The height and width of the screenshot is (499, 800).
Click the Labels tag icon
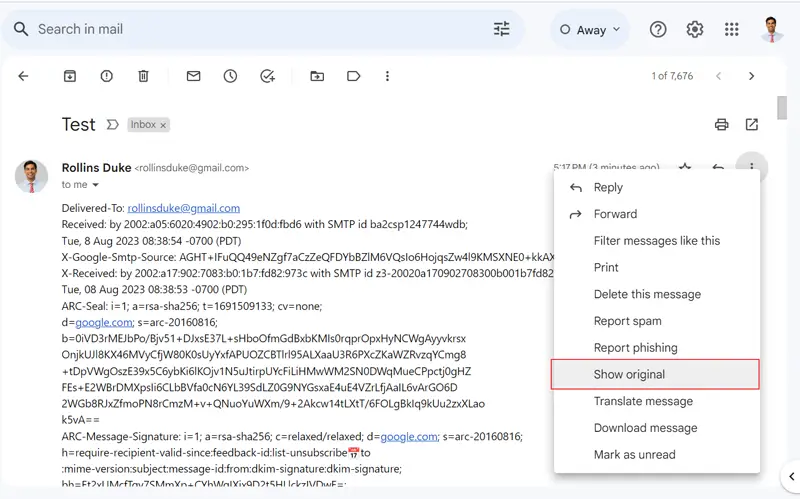tap(353, 76)
